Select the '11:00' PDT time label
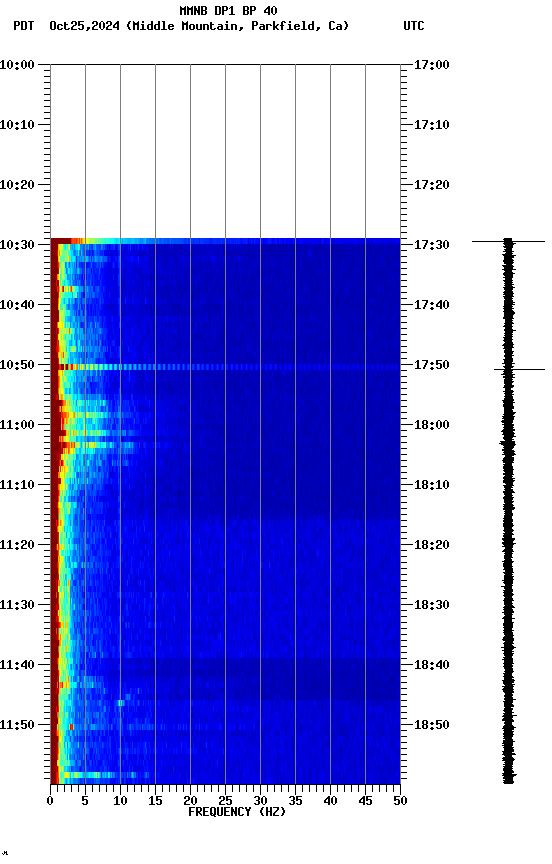Screen dimensions: 552x864 tap(17, 425)
